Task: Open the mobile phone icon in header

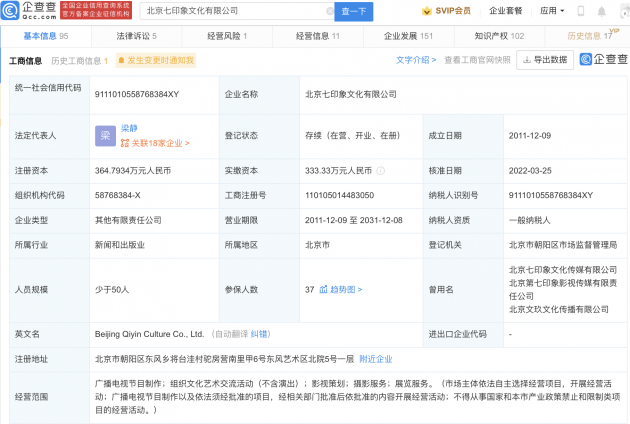Action: (581, 11)
